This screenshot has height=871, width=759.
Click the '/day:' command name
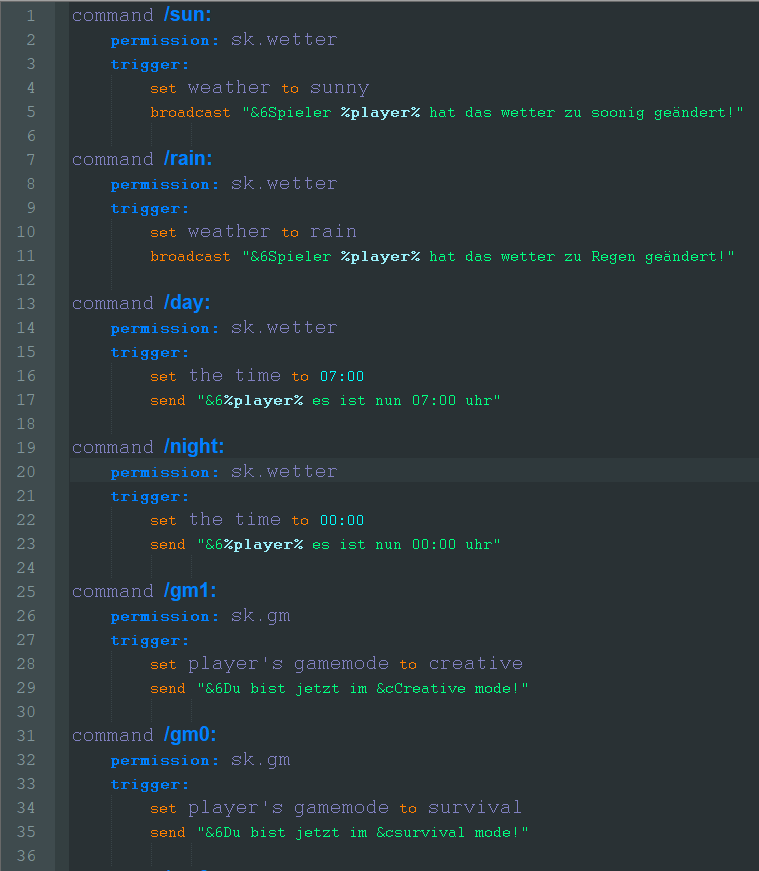click(x=187, y=302)
